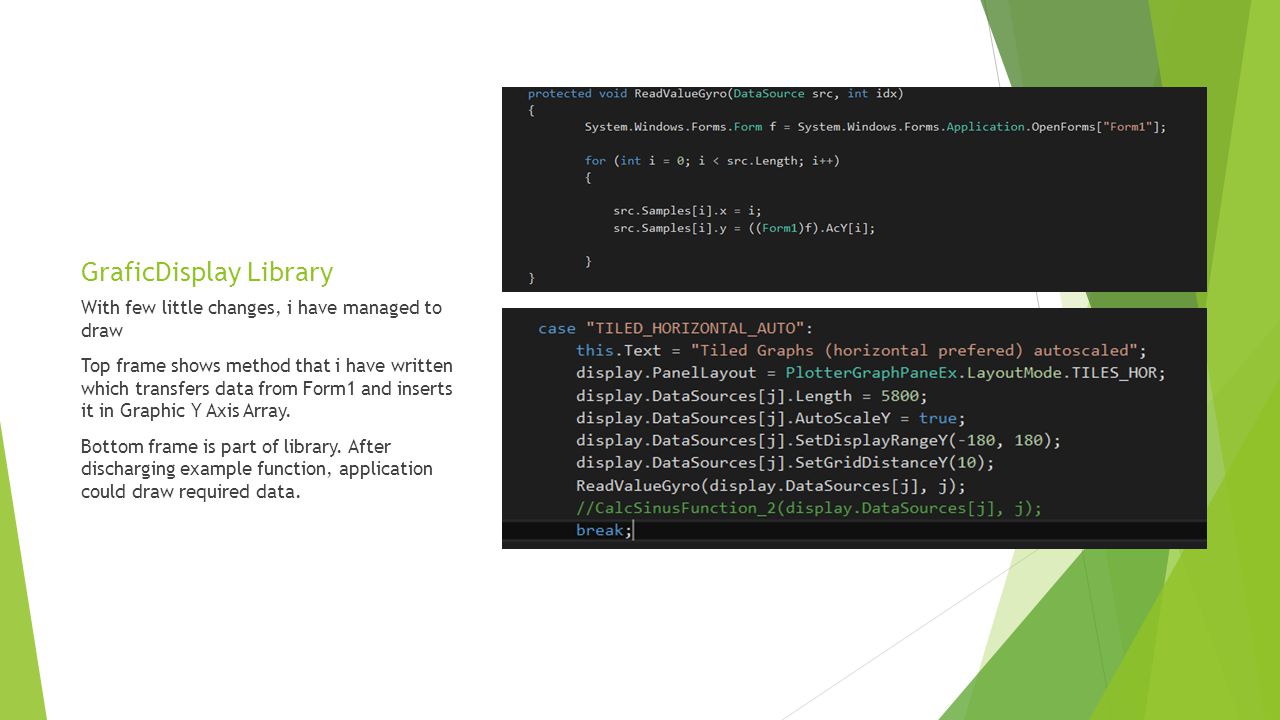Click the 'AutoScaleY = true;' line
The image size is (1280, 720).
(770, 418)
